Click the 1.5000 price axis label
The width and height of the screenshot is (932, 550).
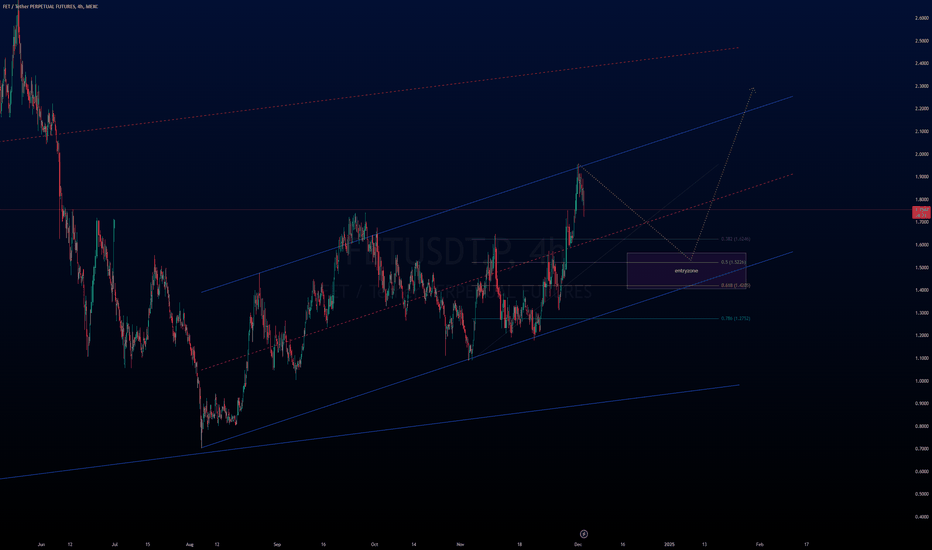(x=922, y=268)
